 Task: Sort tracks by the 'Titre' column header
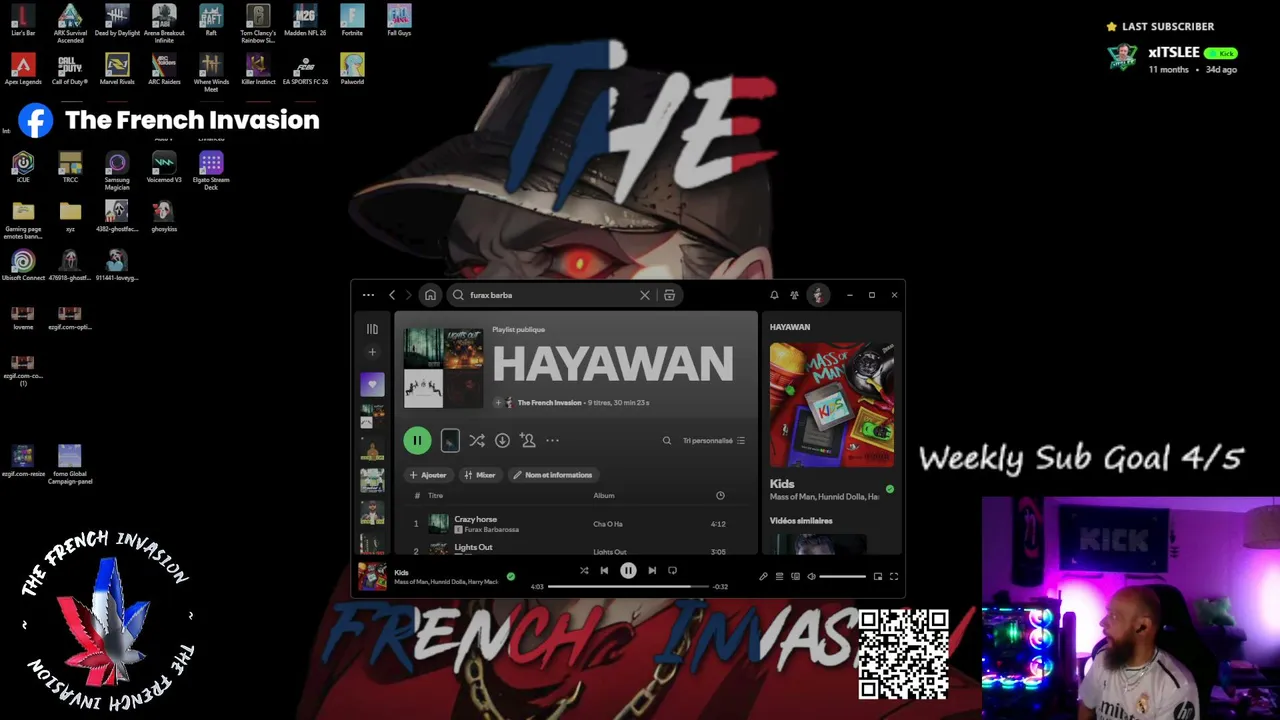(435, 496)
